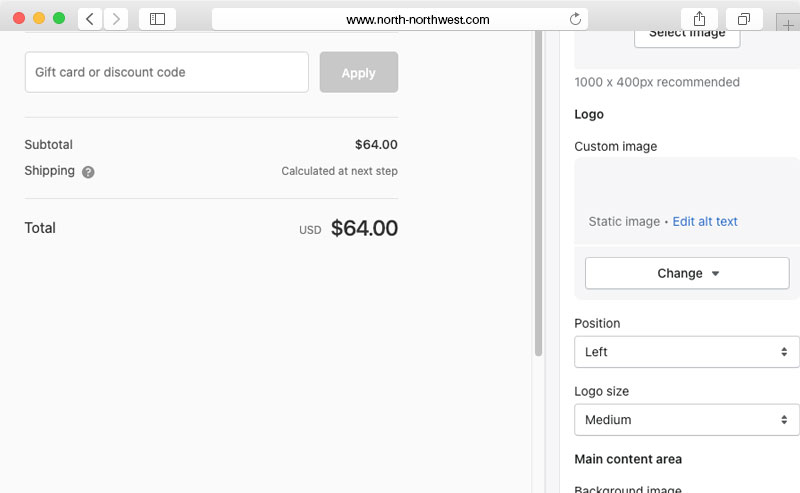Viewport: 800px width, 493px height.
Task: Click the address bar showing www.north-northwest.com
Action: 400,19
